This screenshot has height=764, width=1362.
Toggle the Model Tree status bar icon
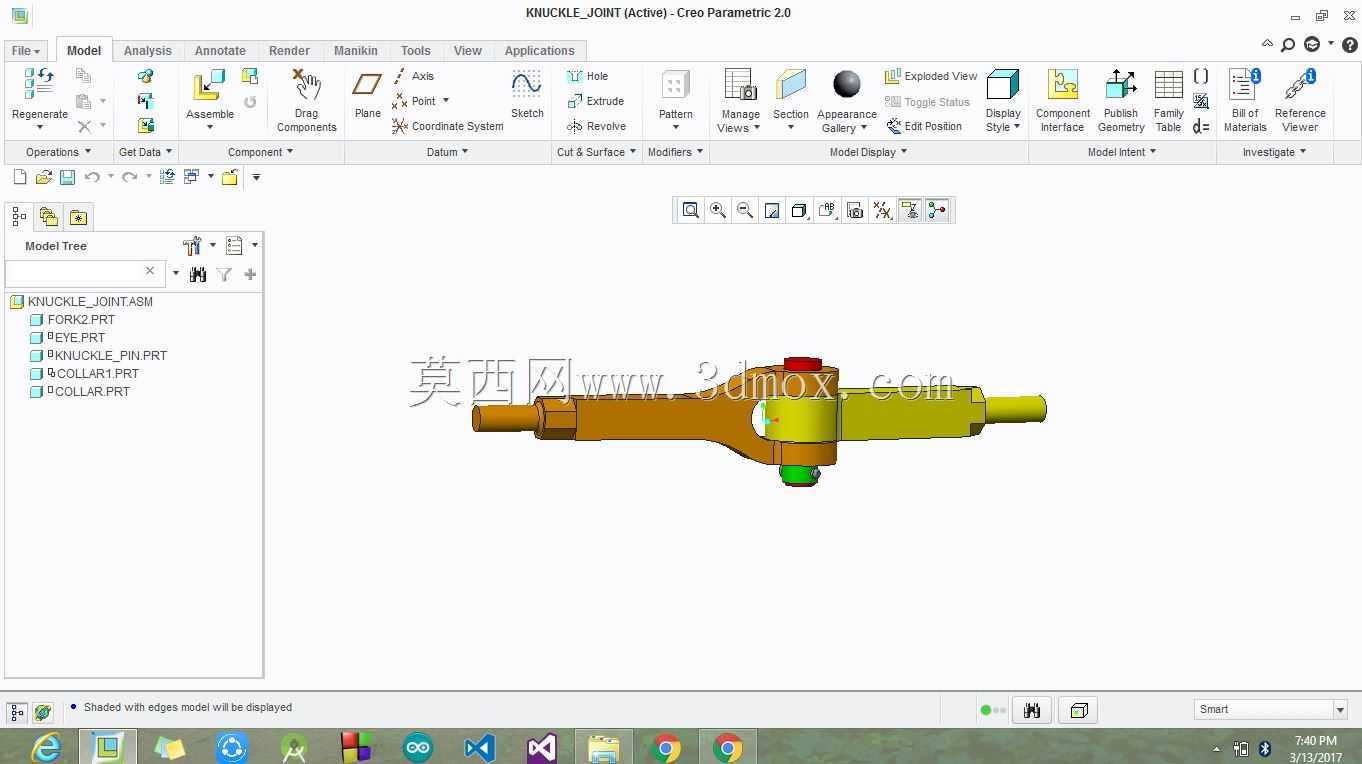tap(17, 712)
